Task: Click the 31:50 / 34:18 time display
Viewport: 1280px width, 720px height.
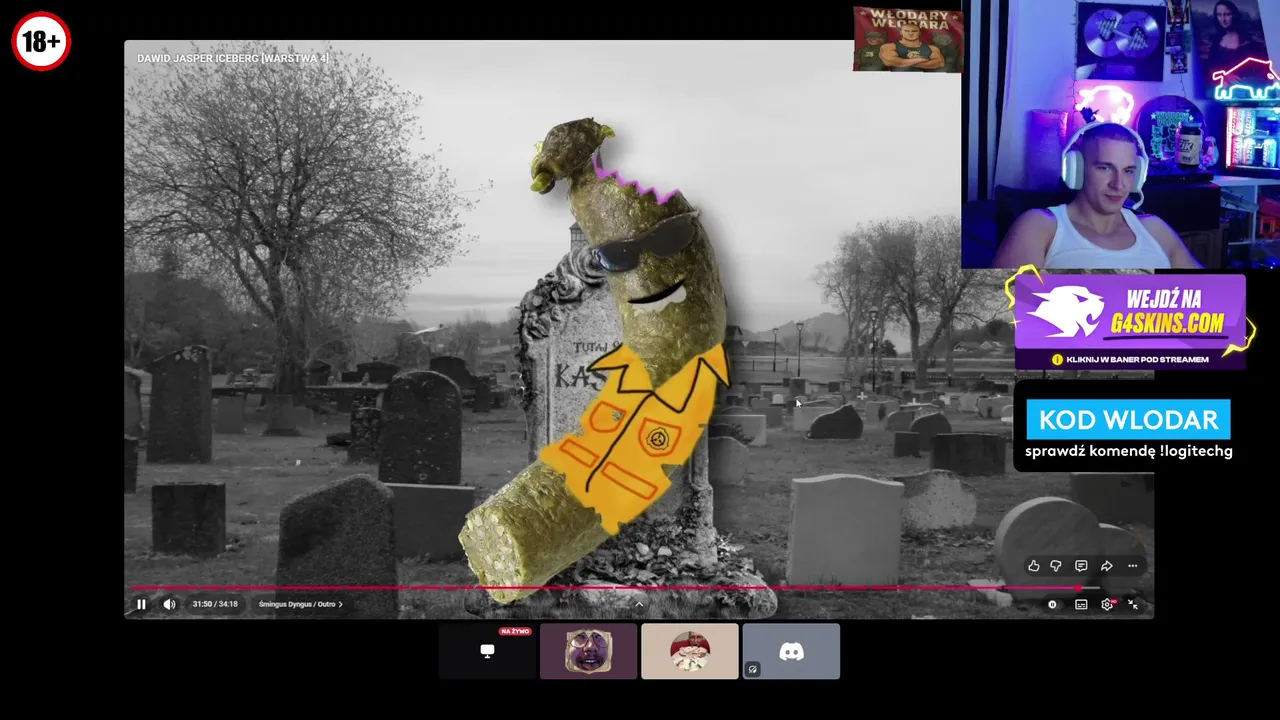Action: click(x=215, y=604)
